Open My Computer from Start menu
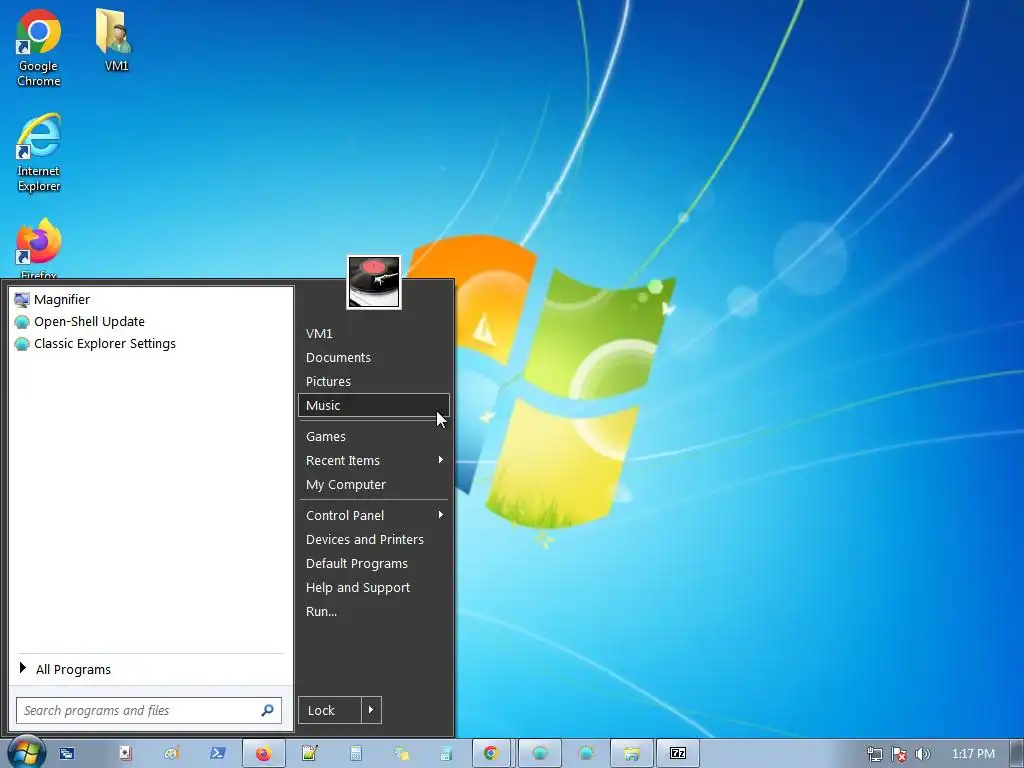1024x768 pixels. click(374, 485)
